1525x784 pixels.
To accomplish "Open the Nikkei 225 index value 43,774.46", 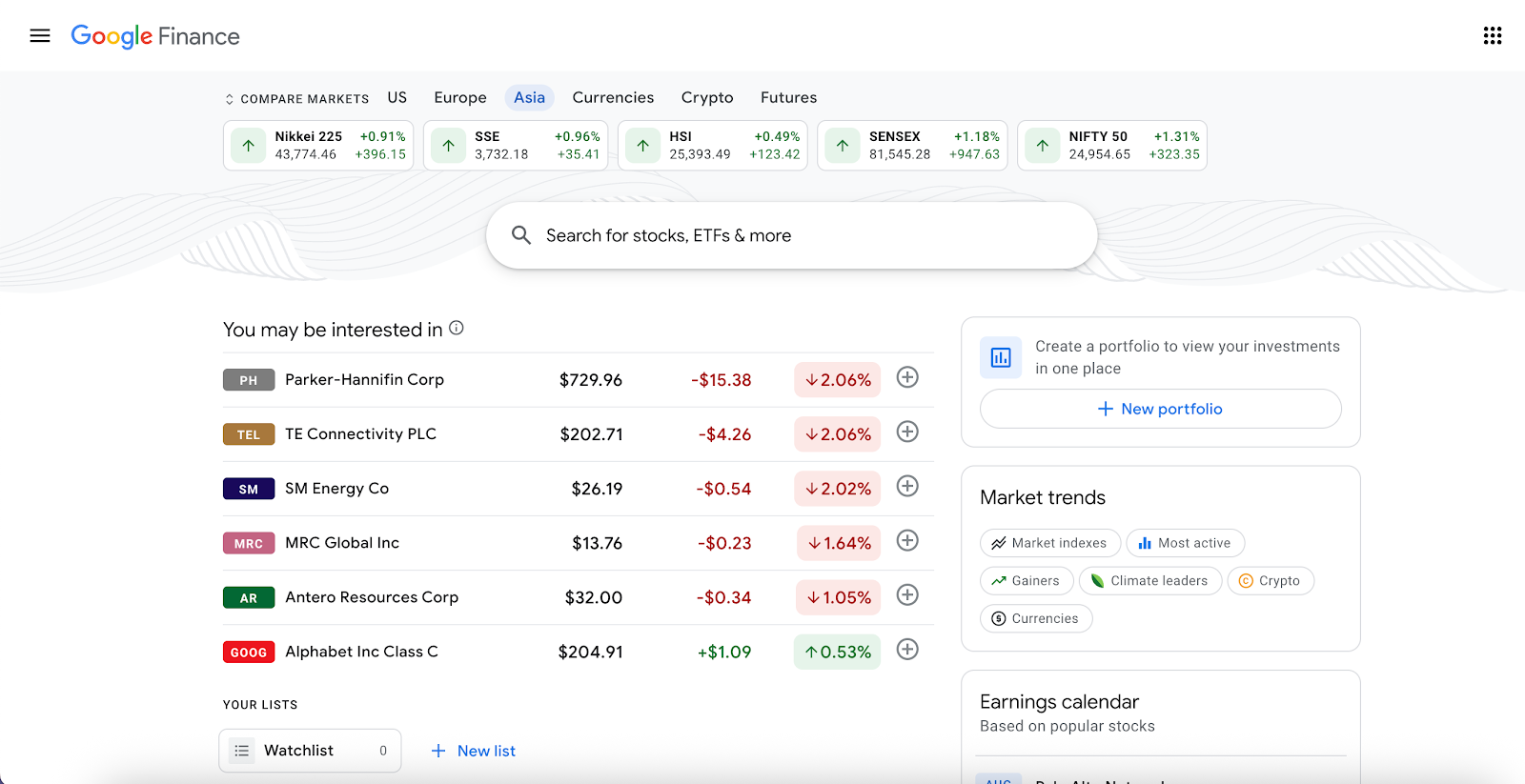I will tap(306, 154).
